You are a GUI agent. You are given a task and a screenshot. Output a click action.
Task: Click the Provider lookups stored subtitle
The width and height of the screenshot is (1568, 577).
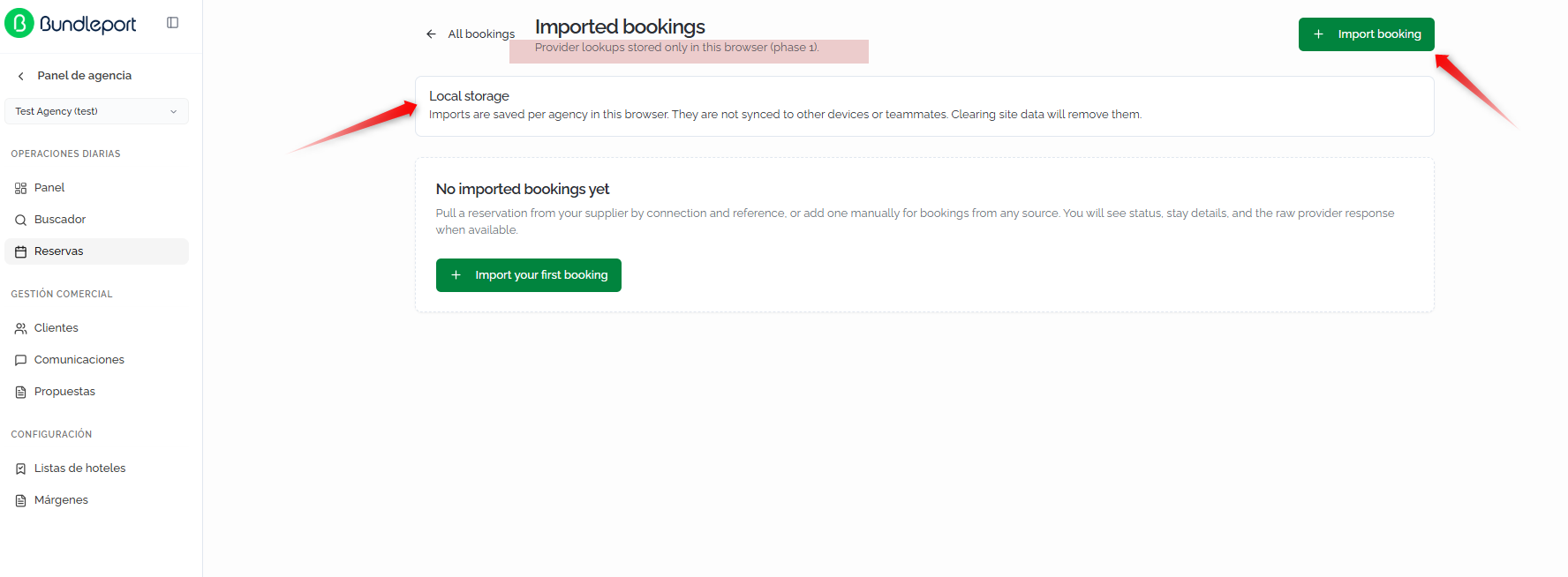[x=677, y=48]
